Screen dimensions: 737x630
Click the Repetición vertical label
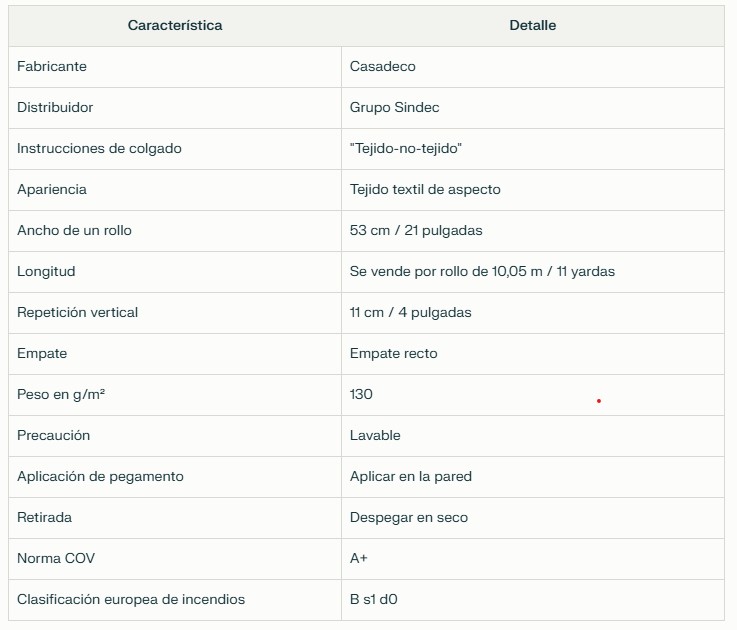78,312
